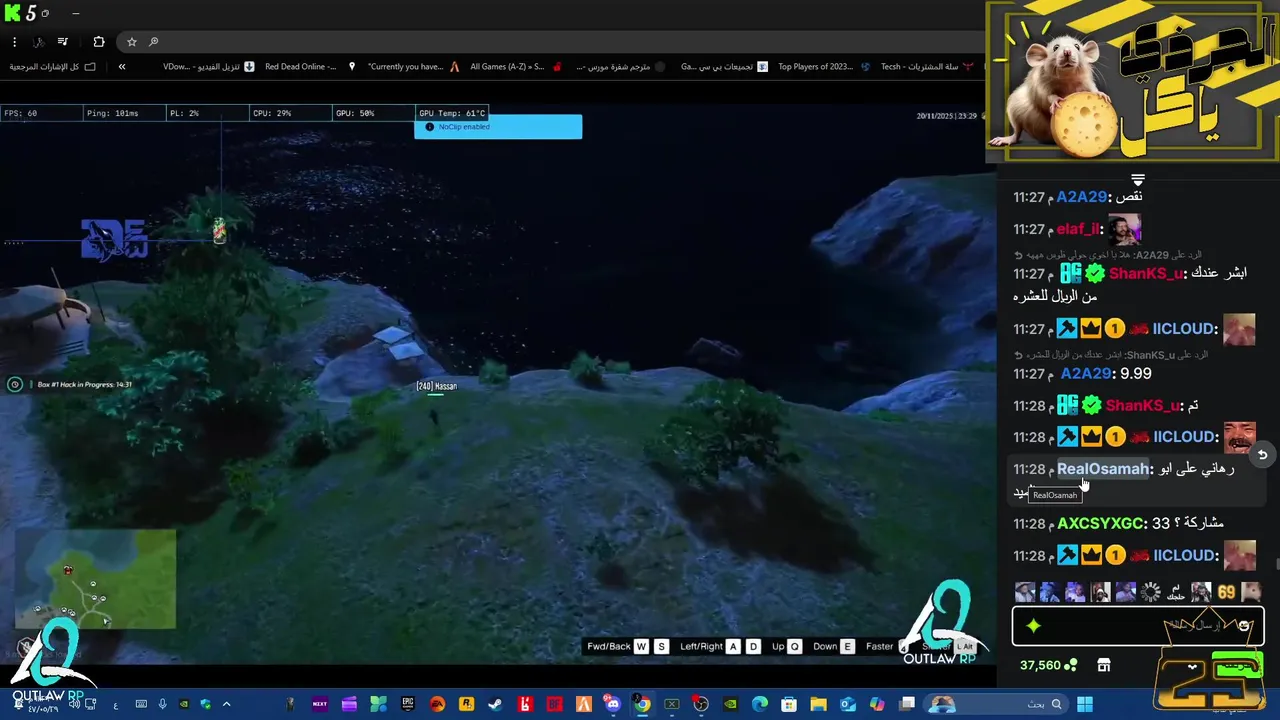
Task: Open the browser three-dot menu
Action: click(x=14, y=42)
